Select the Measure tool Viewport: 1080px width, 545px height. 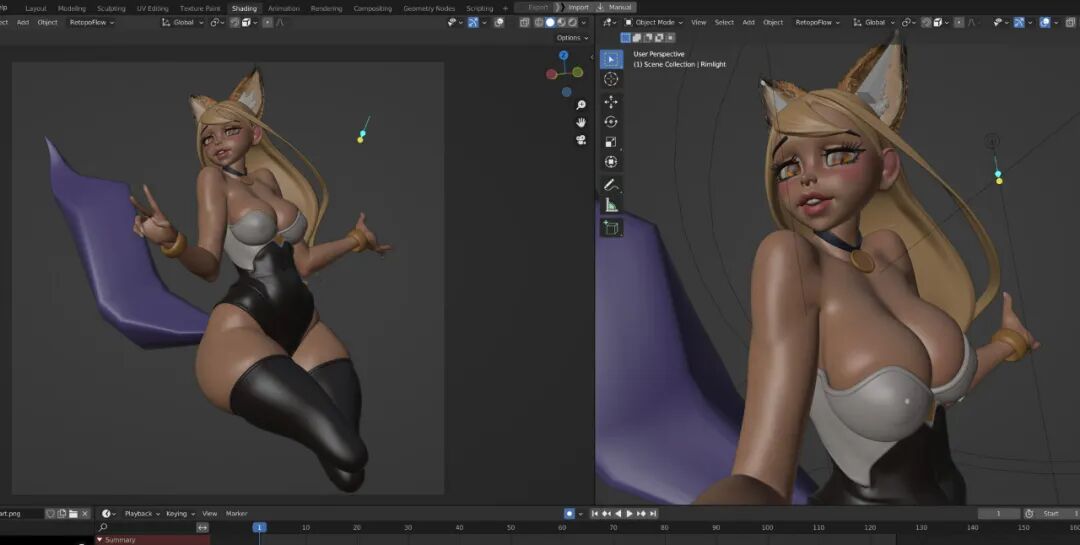coord(611,205)
